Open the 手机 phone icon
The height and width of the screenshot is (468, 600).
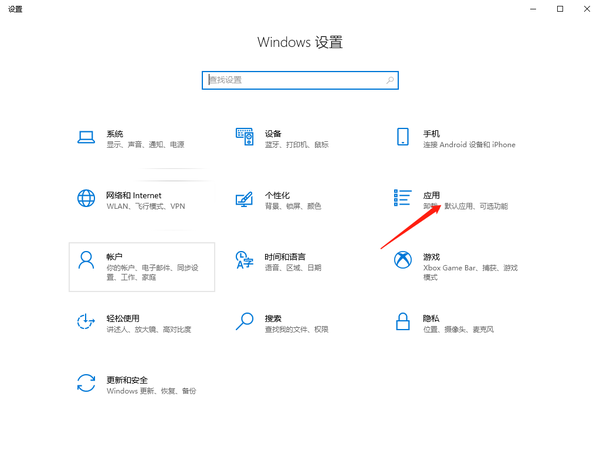point(403,137)
